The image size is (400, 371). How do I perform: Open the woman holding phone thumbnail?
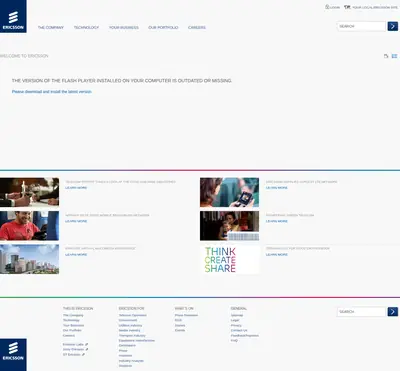tap(229, 192)
